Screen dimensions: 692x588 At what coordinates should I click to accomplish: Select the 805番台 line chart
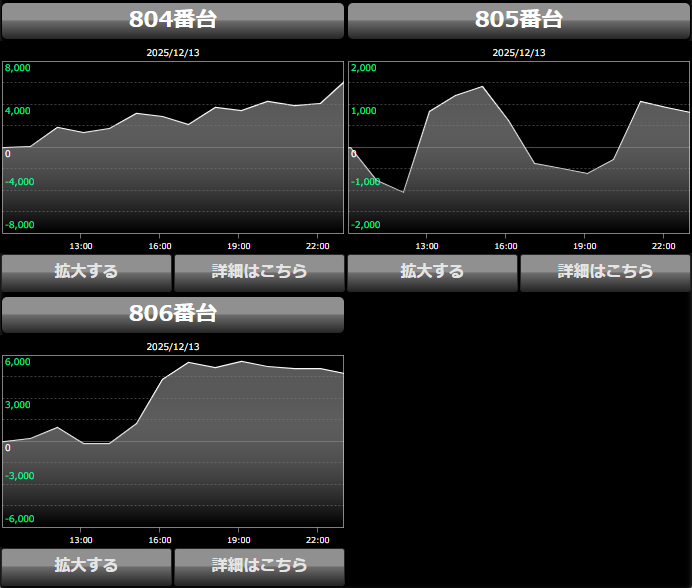point(519,147)
